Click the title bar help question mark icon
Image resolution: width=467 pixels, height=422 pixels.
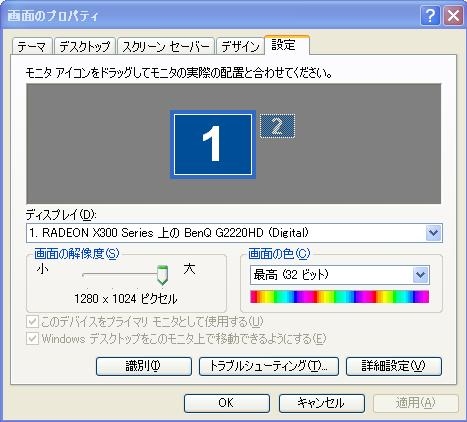tap(430, 15)
